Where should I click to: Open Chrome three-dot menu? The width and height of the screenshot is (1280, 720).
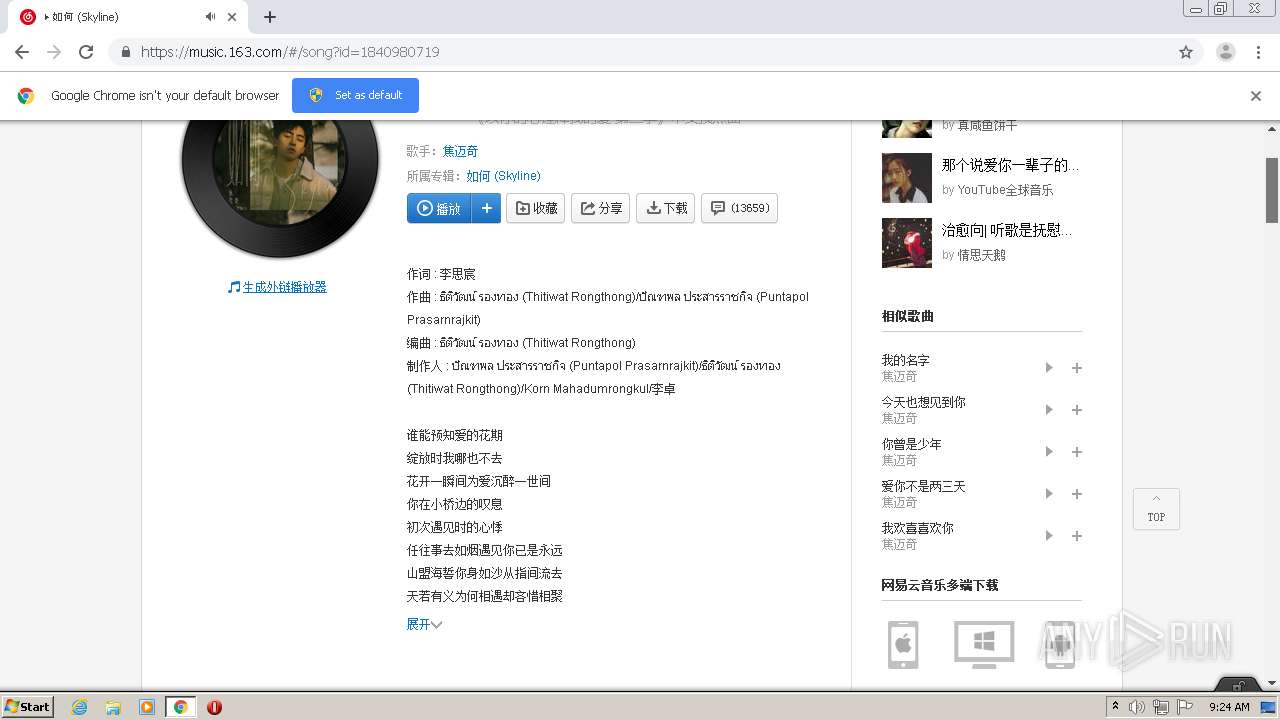point(1259,52)
